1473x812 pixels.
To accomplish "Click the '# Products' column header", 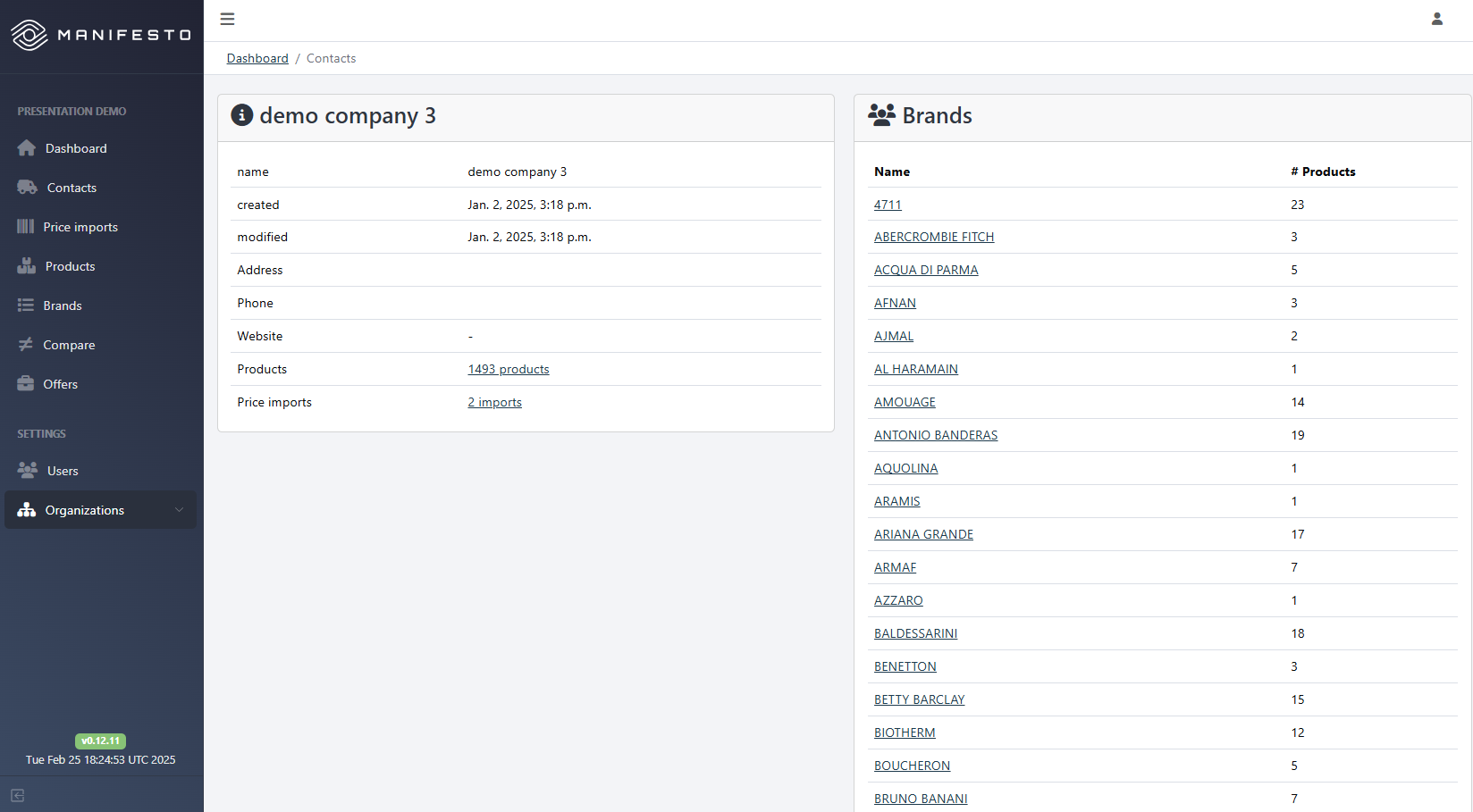I will [1323, 172].
